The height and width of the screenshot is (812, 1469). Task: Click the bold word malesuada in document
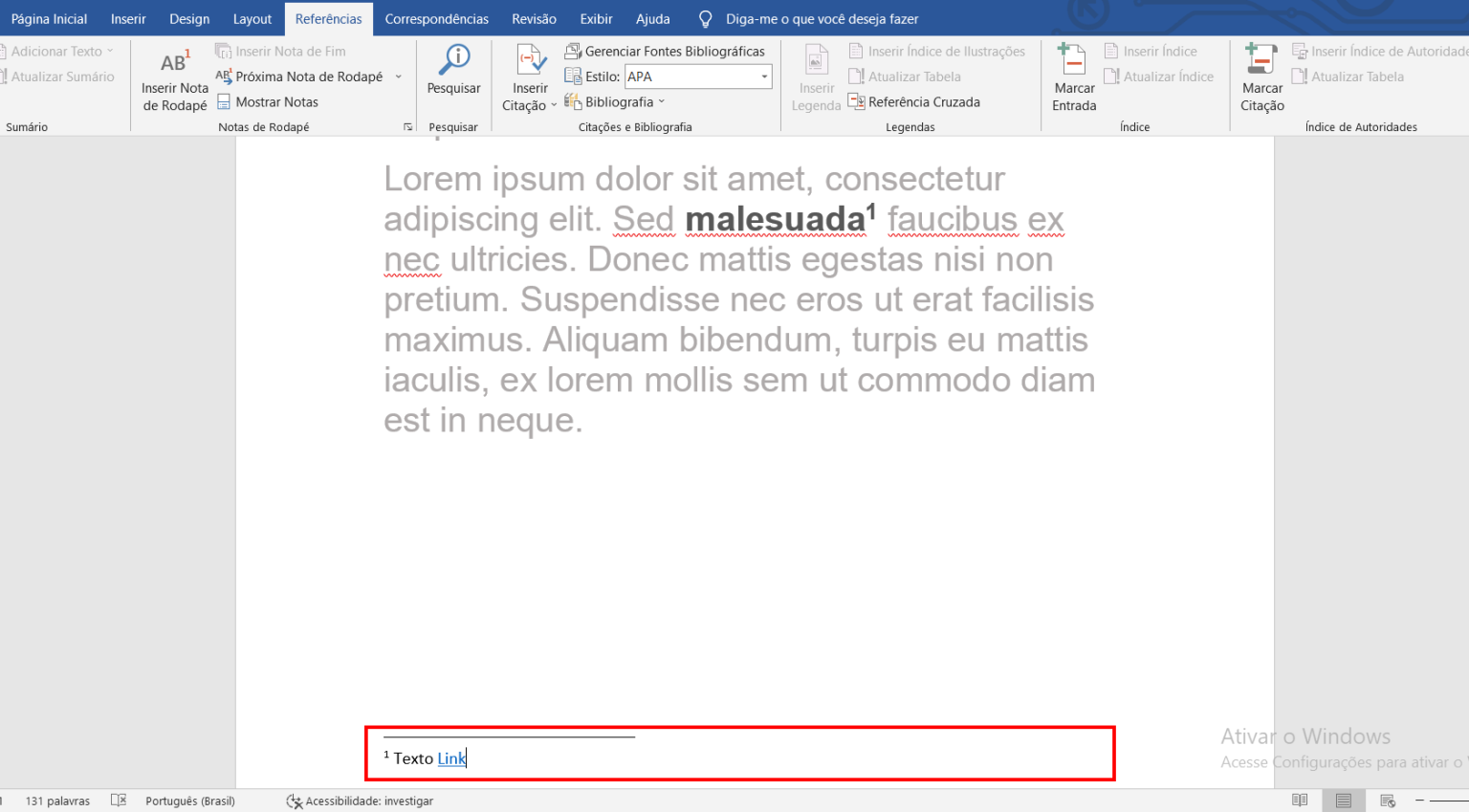pos(776,219)
